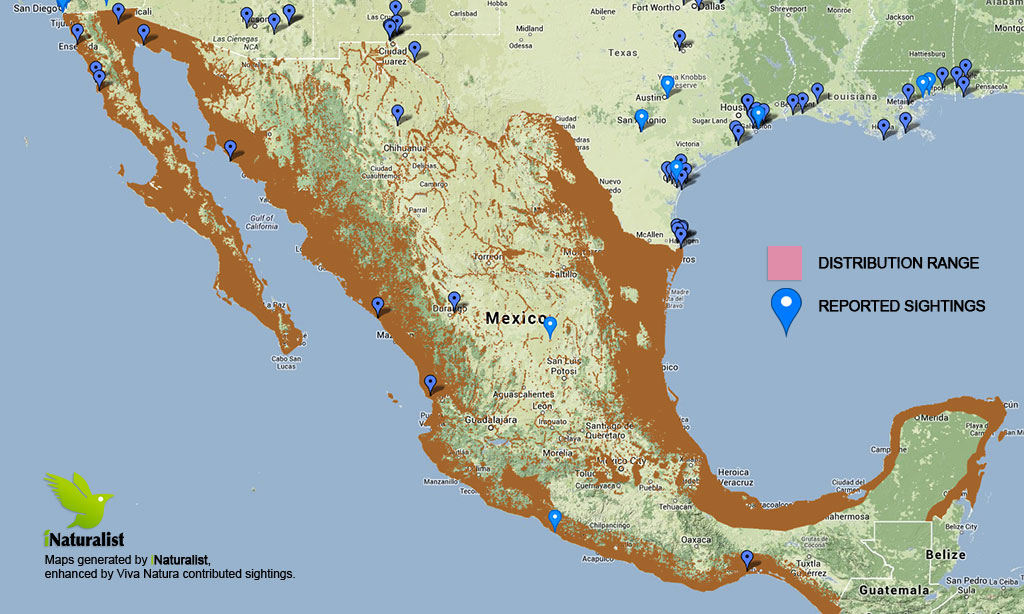The image size is (1024, 614).
Task: Click the 'Fort Worth' city label
Action: (x=656, y=7)
